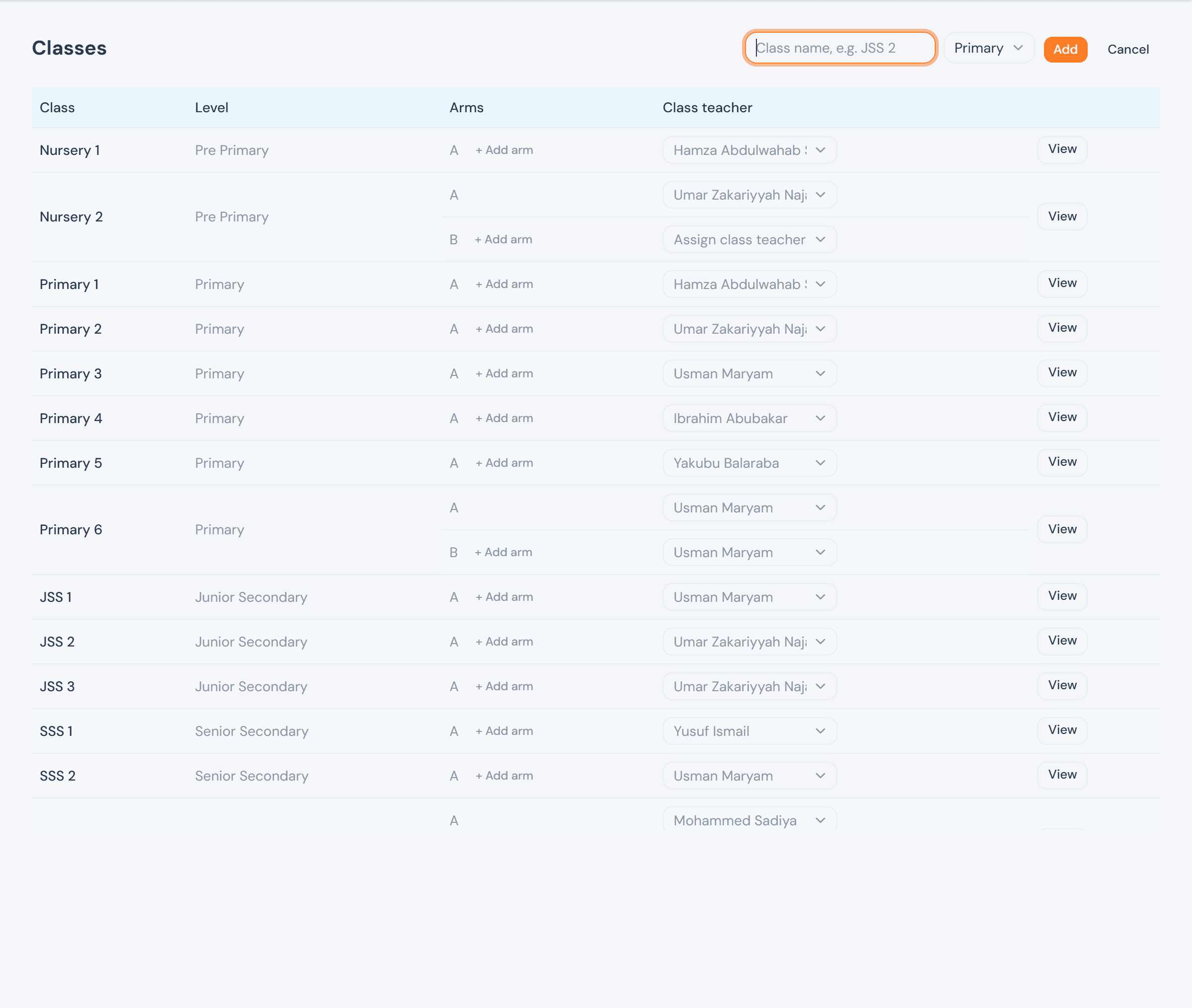1192x1008 pixels.
Task: Cancel adding a new class
Action: (1127, 49)
